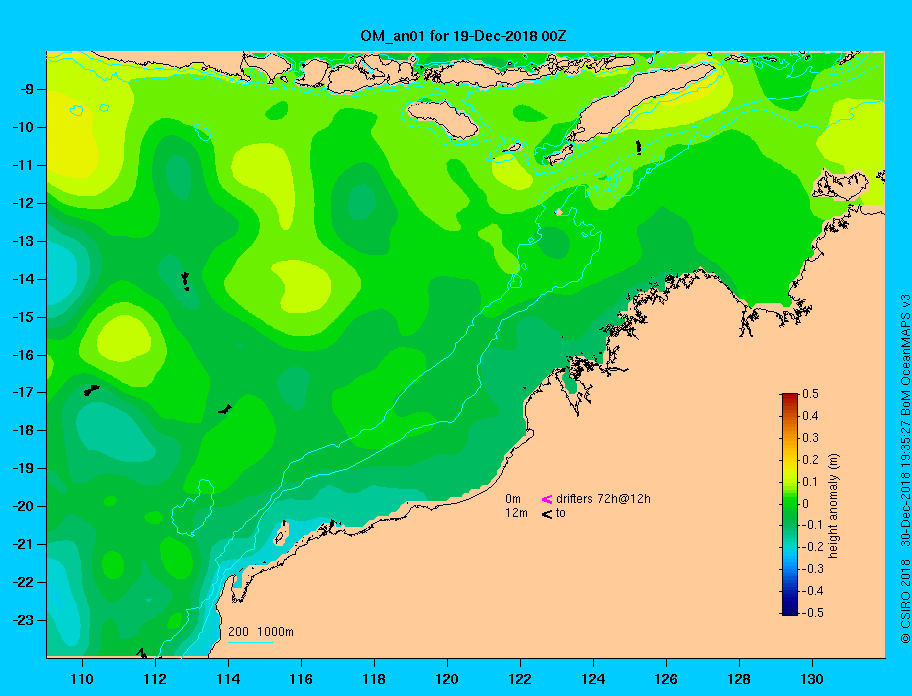Click the -20 latitude axis label
The height and width of the screenshot is (696, 912).
tap(23, 506)
